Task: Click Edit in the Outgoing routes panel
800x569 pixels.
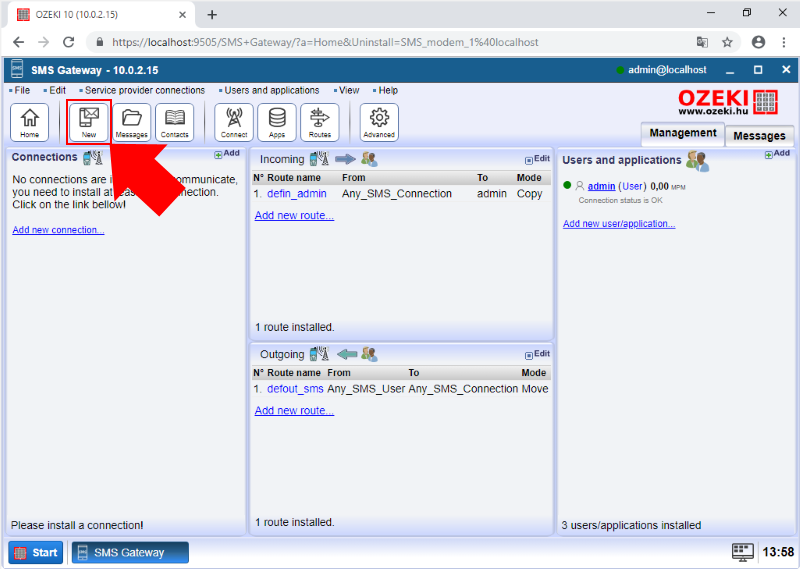Action: (537, 354)
